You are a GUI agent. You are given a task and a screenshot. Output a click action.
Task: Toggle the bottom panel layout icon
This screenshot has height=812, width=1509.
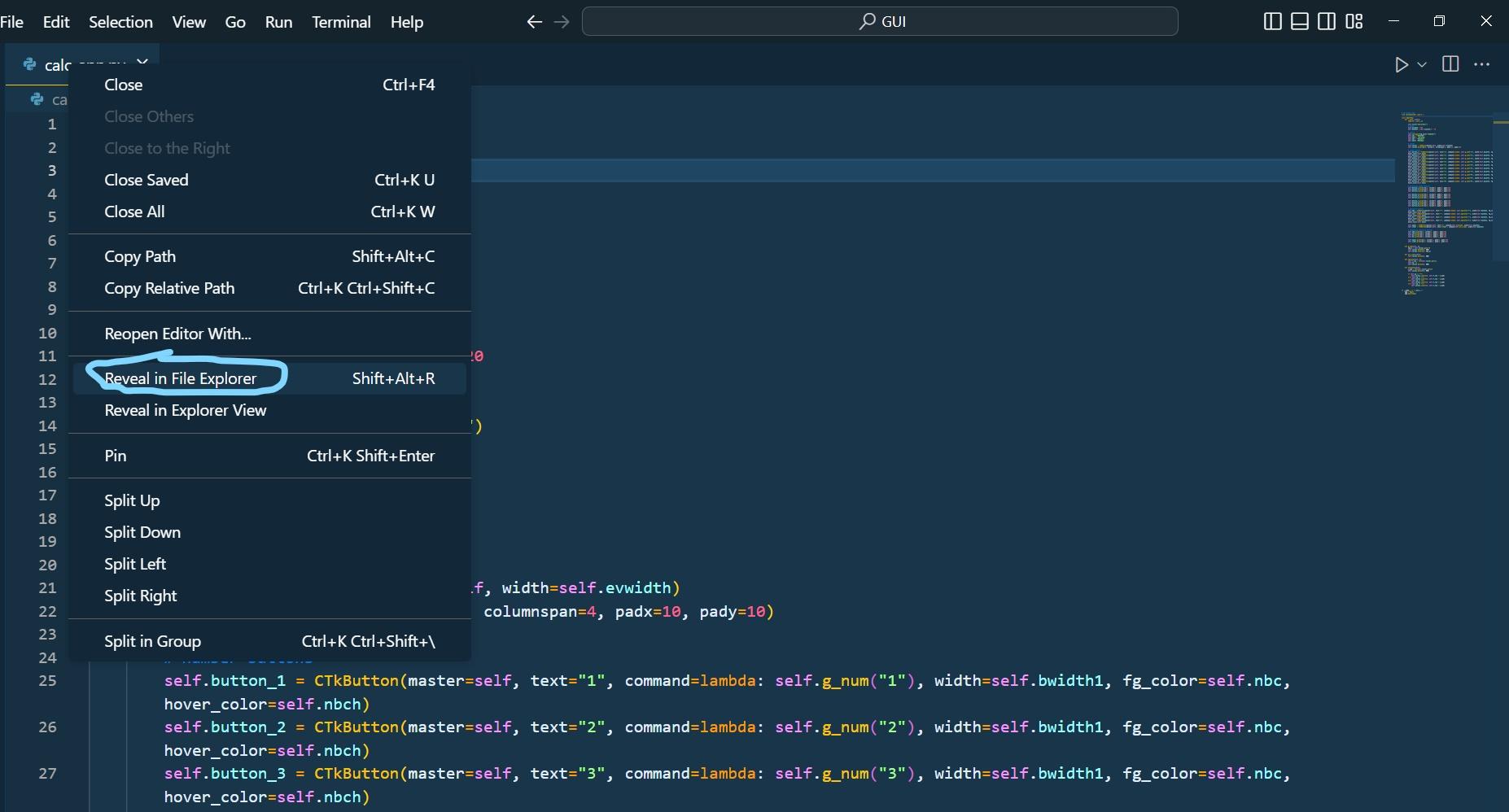click(x=1299, y=21)
